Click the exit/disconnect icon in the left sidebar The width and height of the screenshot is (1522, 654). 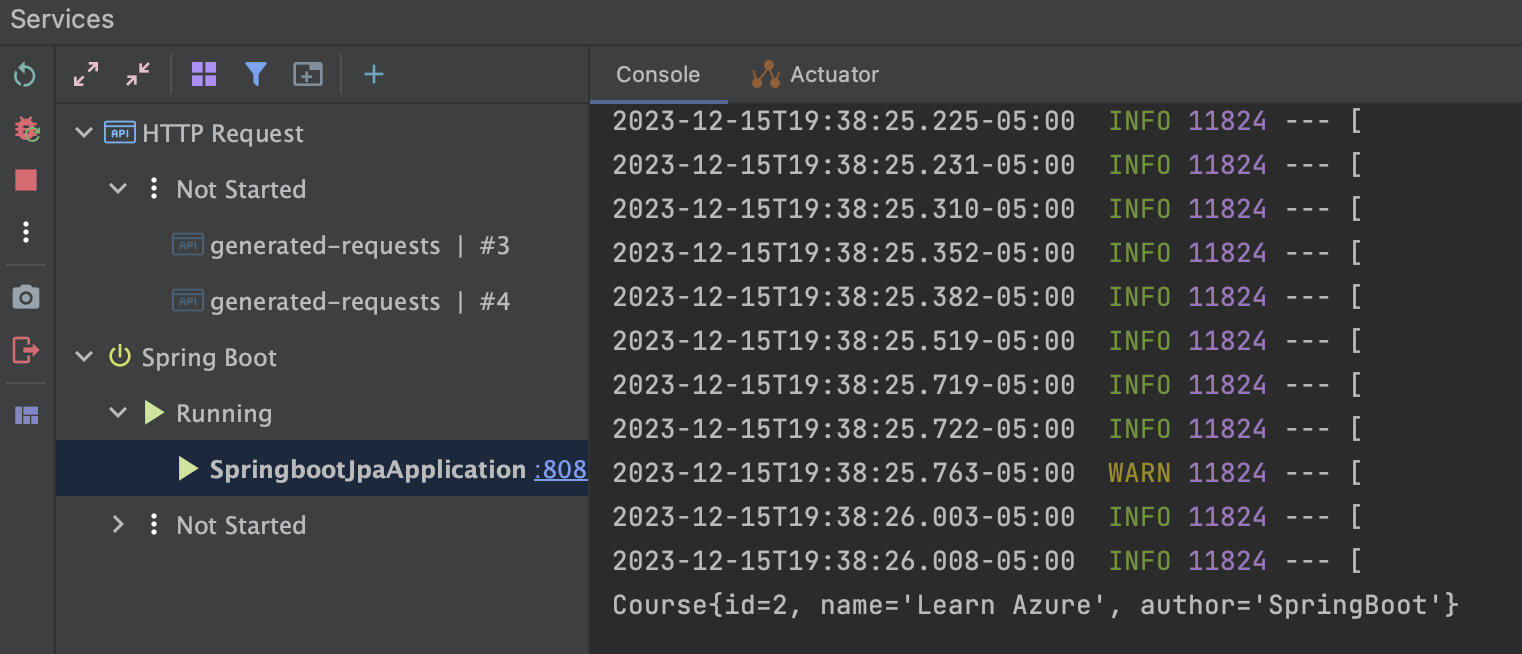(x=25, y=351)
